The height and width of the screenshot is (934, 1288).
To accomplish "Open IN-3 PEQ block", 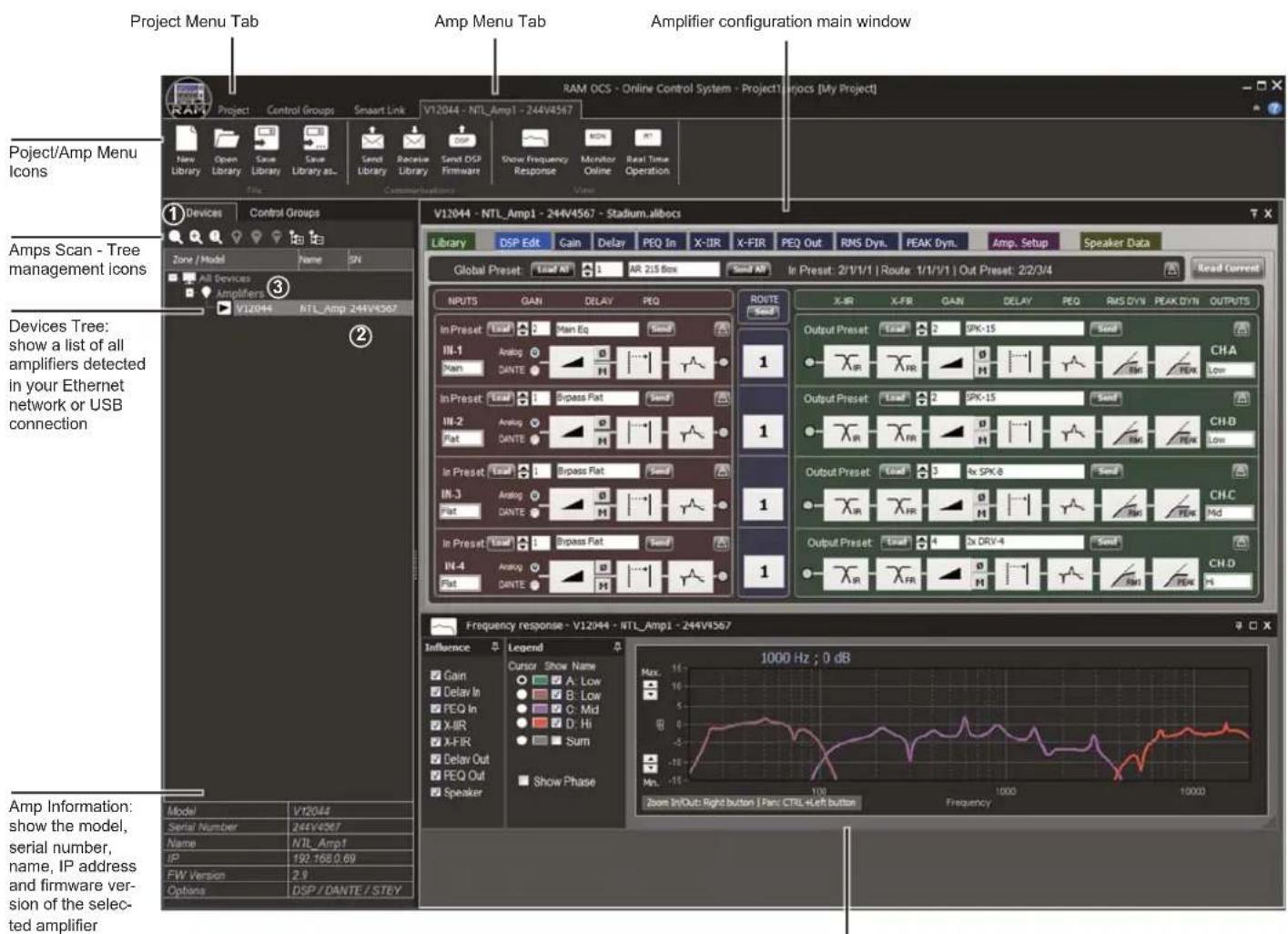I will coord(692,504).
